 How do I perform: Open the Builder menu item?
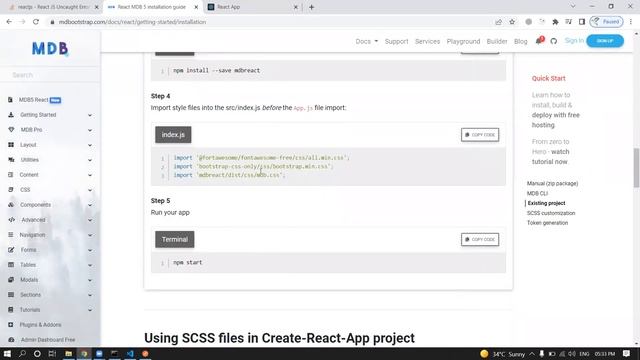[497, 41]
